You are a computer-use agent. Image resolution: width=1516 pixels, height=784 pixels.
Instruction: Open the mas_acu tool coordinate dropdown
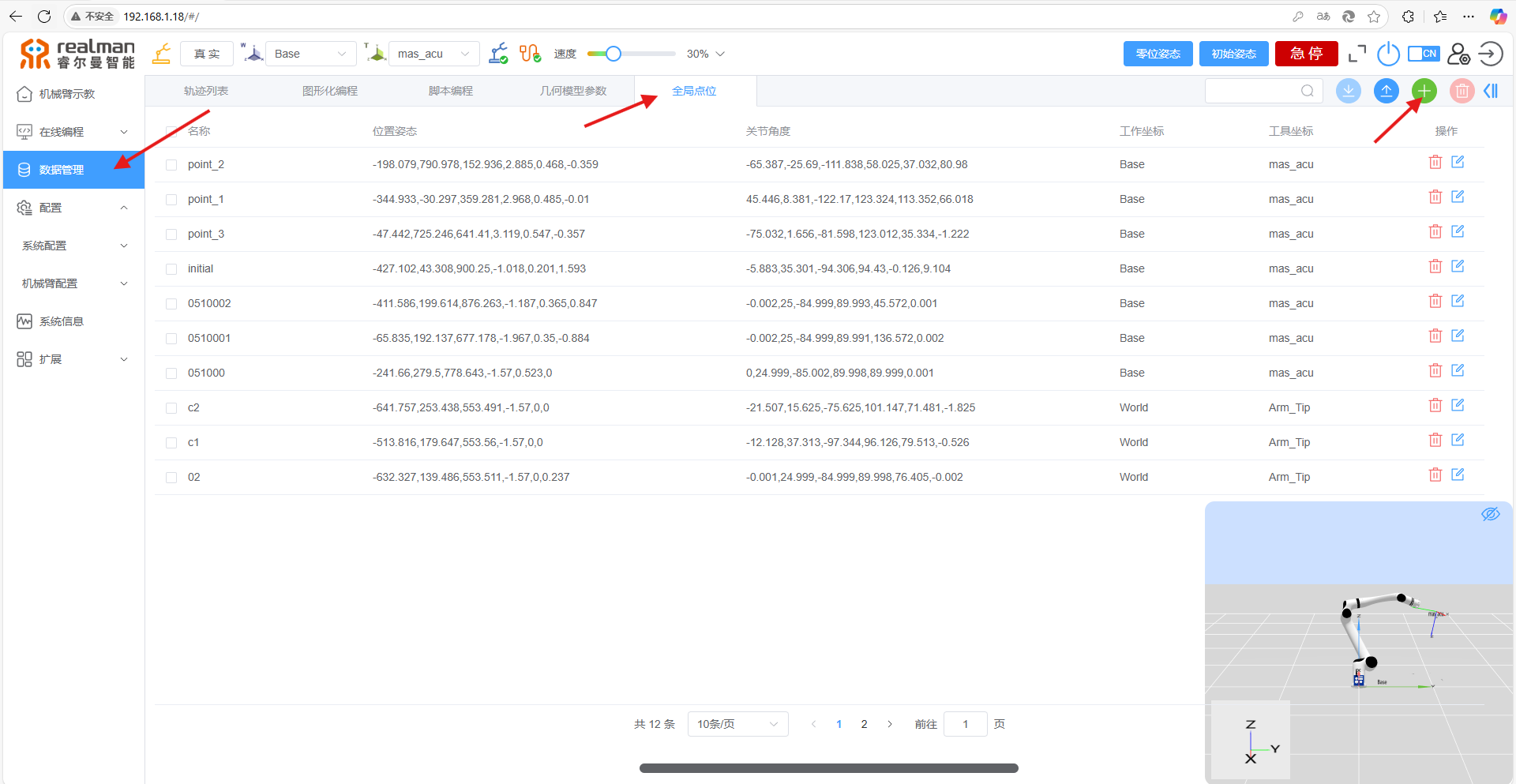click(x=433, y=54)
